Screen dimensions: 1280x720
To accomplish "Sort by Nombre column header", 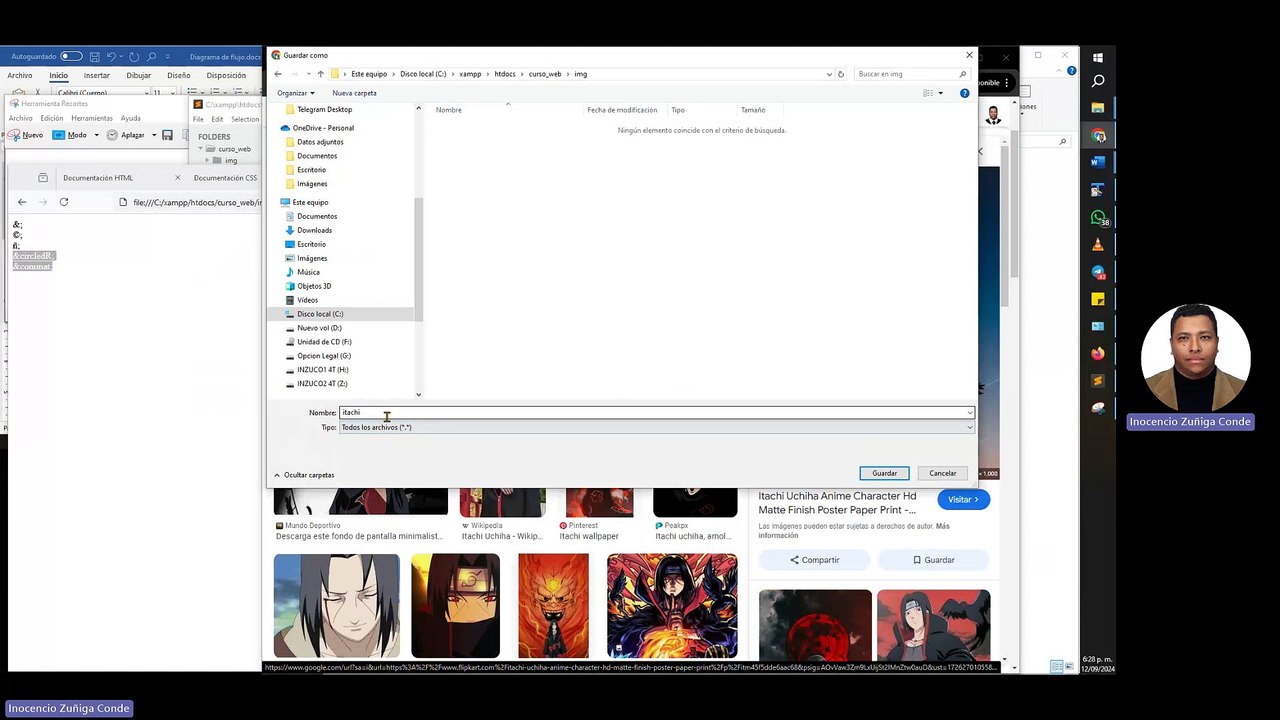I will point(449,110).
